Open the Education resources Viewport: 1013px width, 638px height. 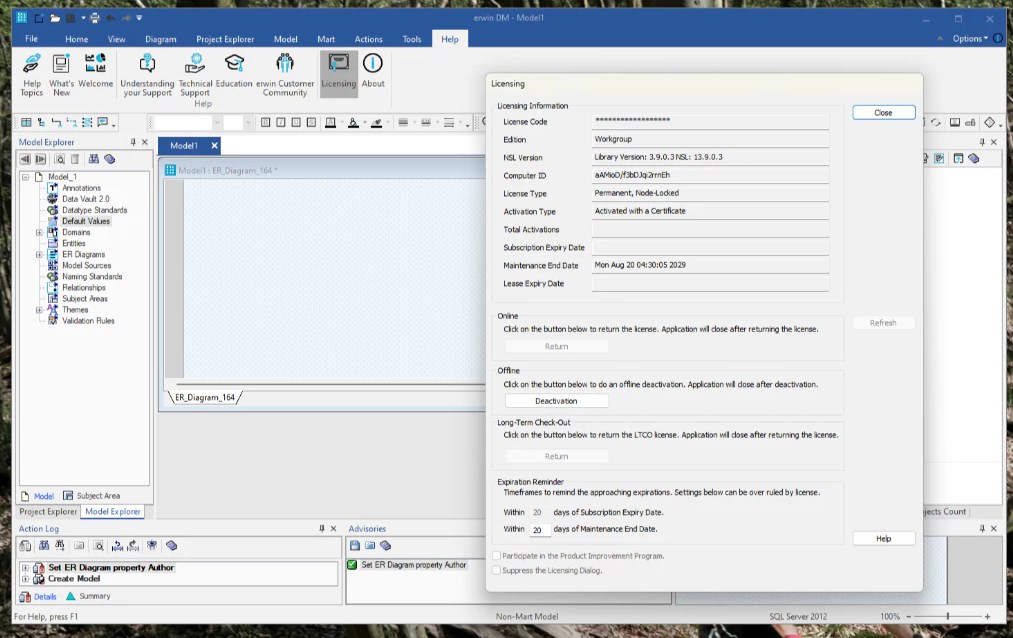click(x=234, y=71)
